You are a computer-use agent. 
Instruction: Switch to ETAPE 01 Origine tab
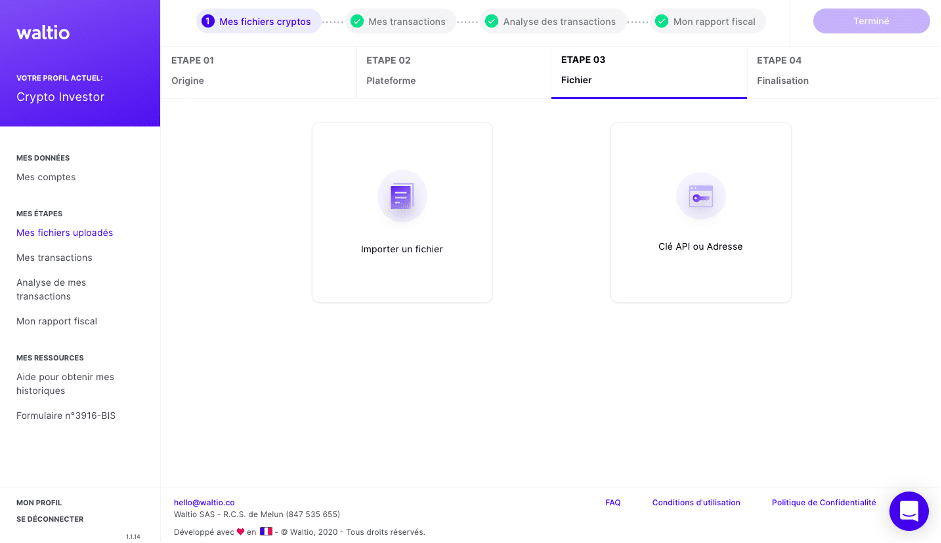258,71
